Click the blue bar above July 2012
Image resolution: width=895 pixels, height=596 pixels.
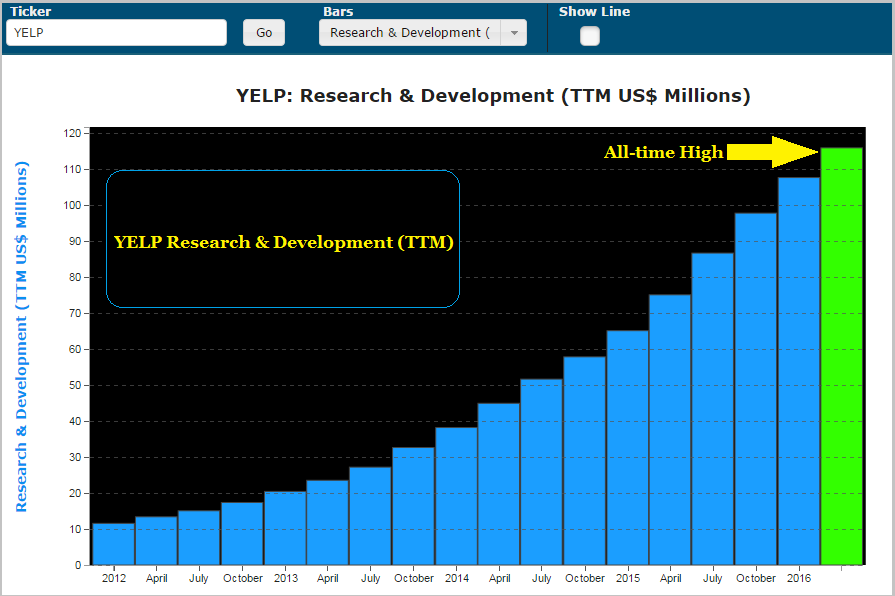coord(199,538)
